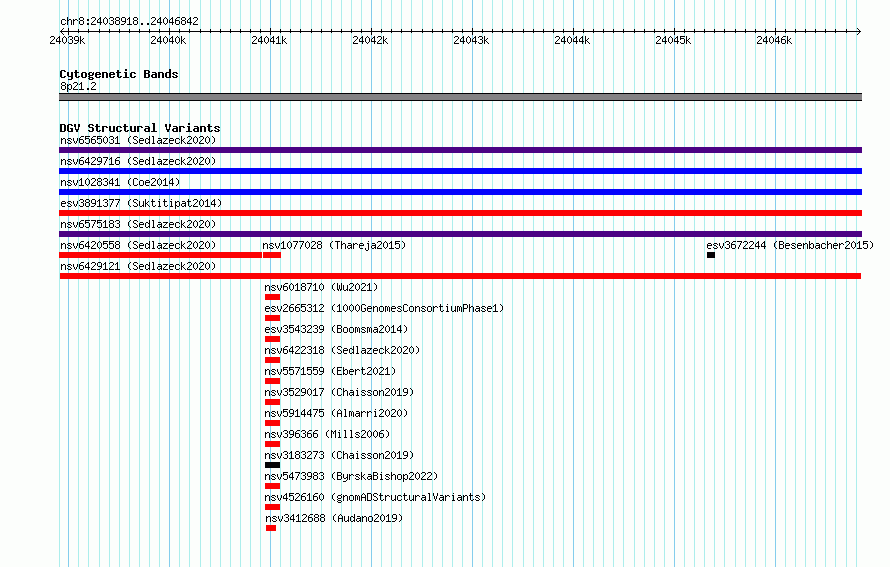890x567 pixels.
Task: Click the red bar under nsv5571559
Action: click(272, 381)
